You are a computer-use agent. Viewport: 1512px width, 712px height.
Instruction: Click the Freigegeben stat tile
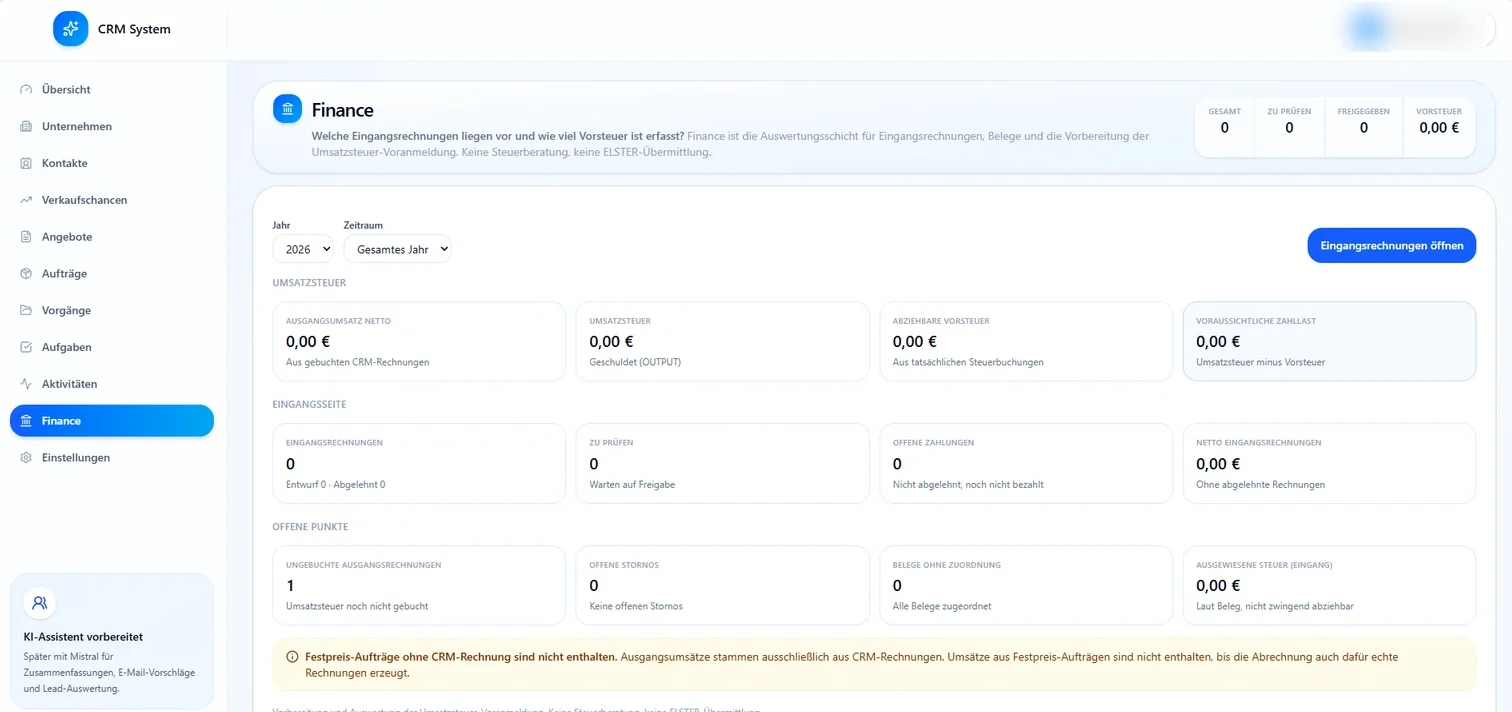coord(1363,127)
